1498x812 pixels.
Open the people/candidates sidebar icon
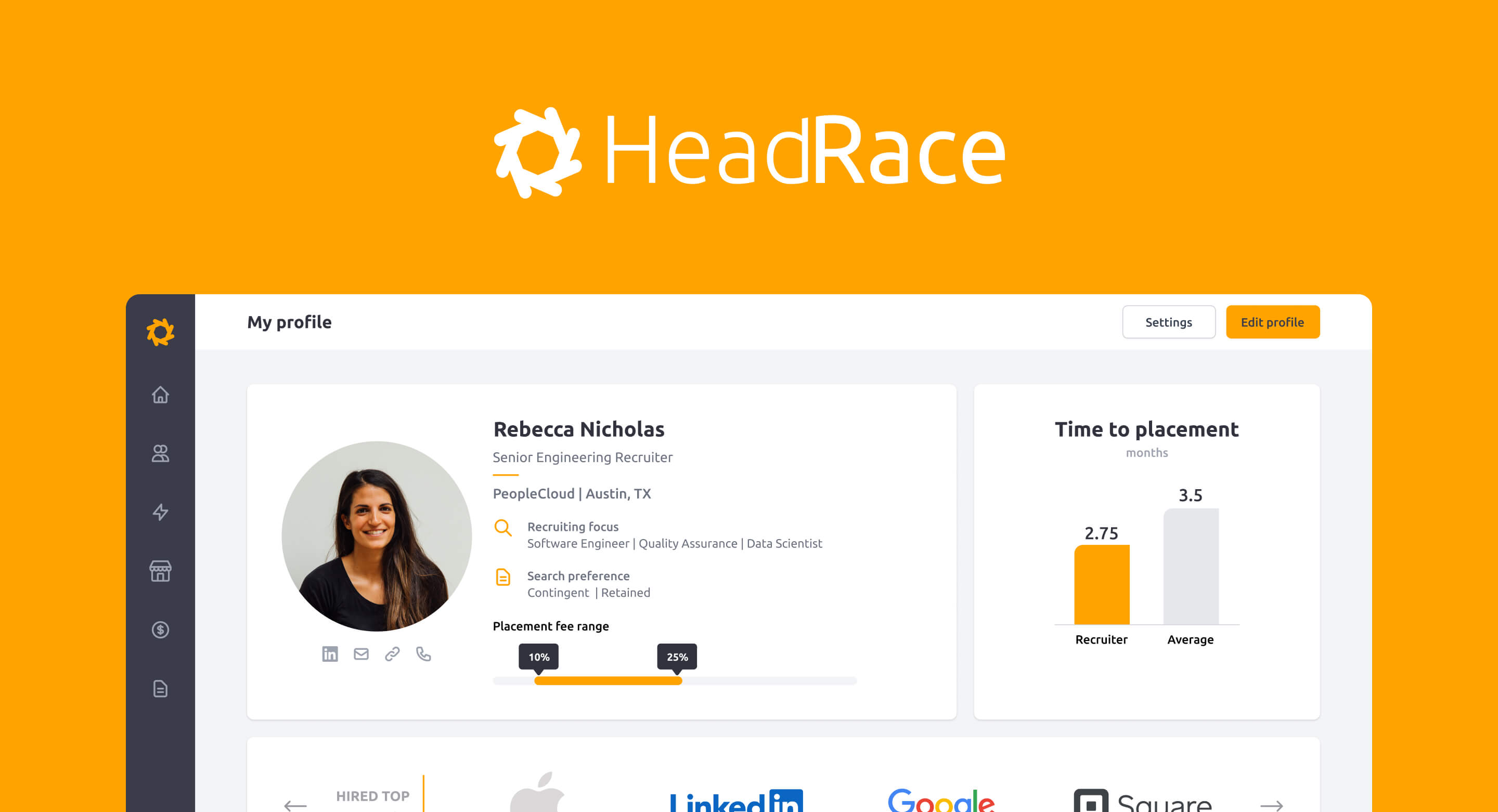tap(160, 453)
